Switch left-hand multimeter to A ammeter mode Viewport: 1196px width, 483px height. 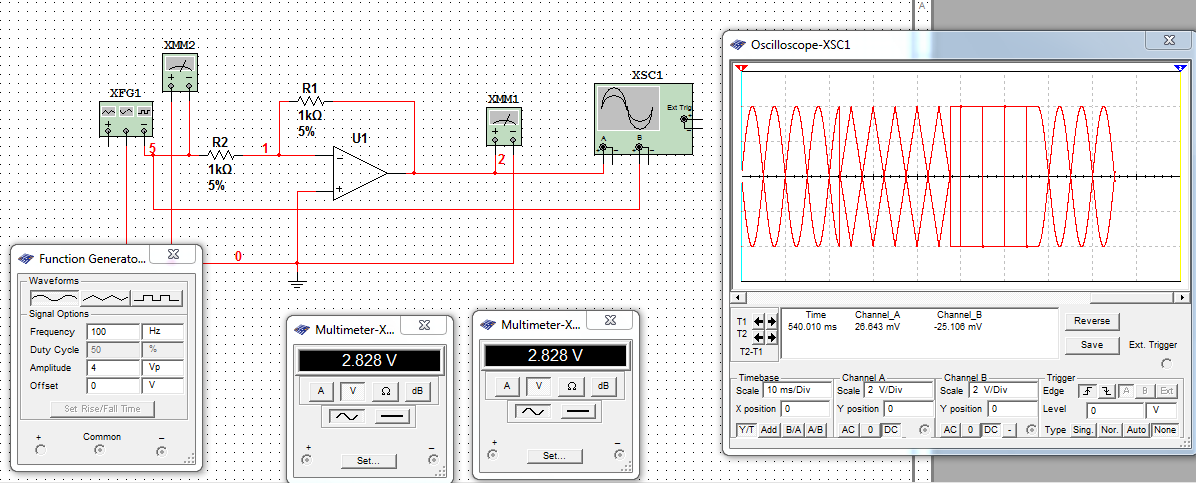click(x=320, y=391)
